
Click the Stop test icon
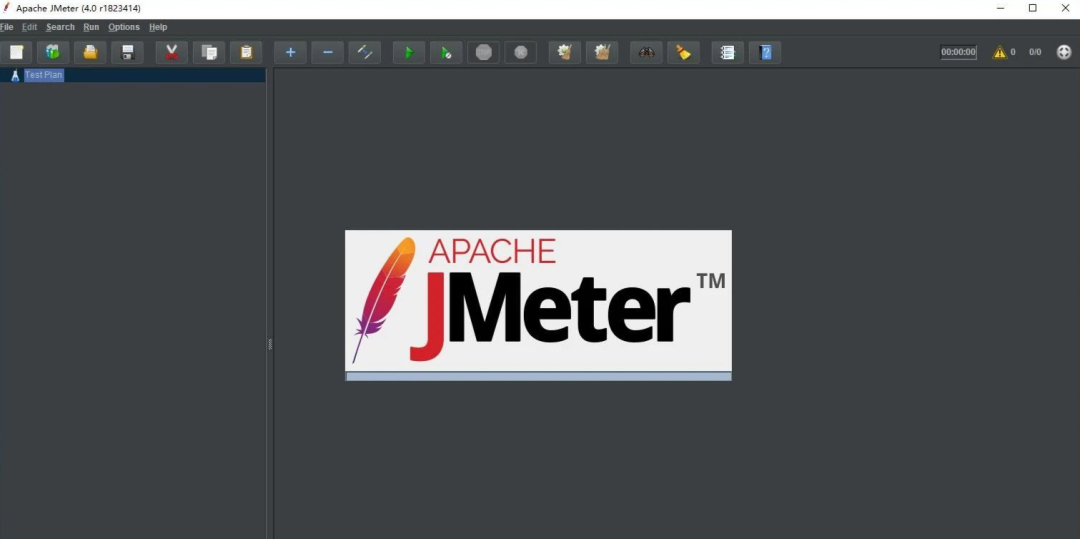pyautogui.click(x=483, y=52)
